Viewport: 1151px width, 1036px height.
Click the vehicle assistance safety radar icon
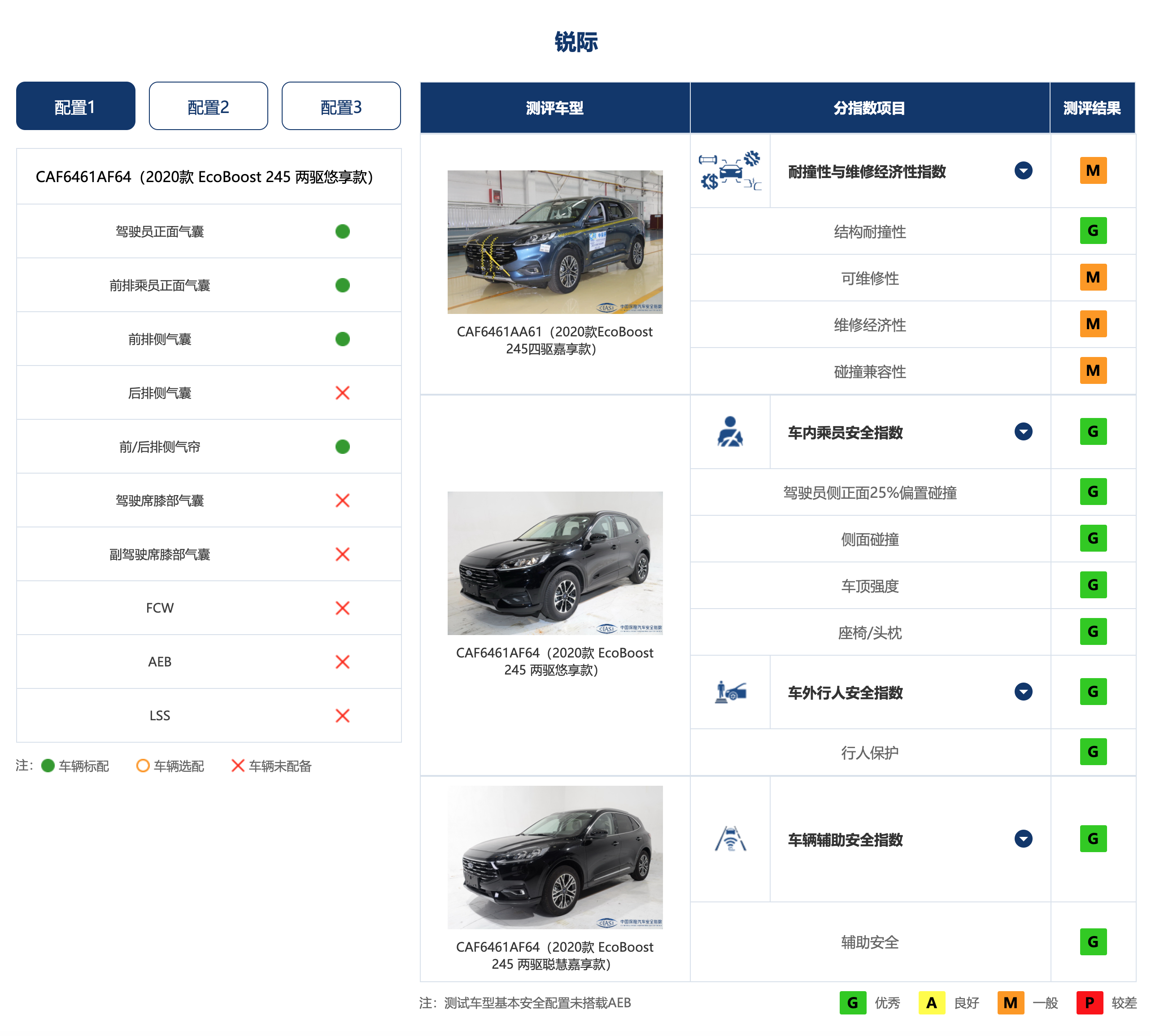[730, 839]
